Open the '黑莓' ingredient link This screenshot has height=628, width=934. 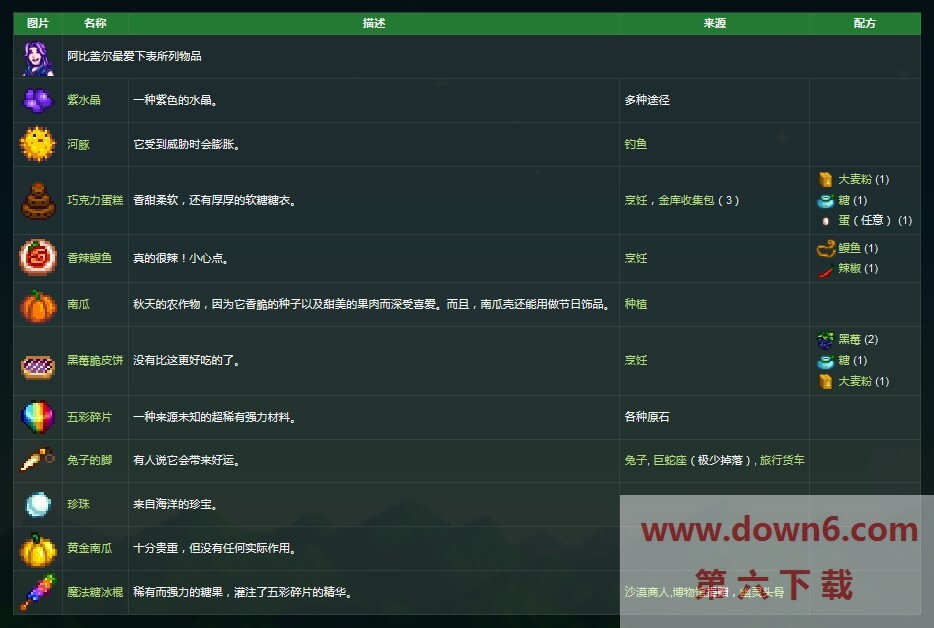pyautogui.click(x=849, y=340)
